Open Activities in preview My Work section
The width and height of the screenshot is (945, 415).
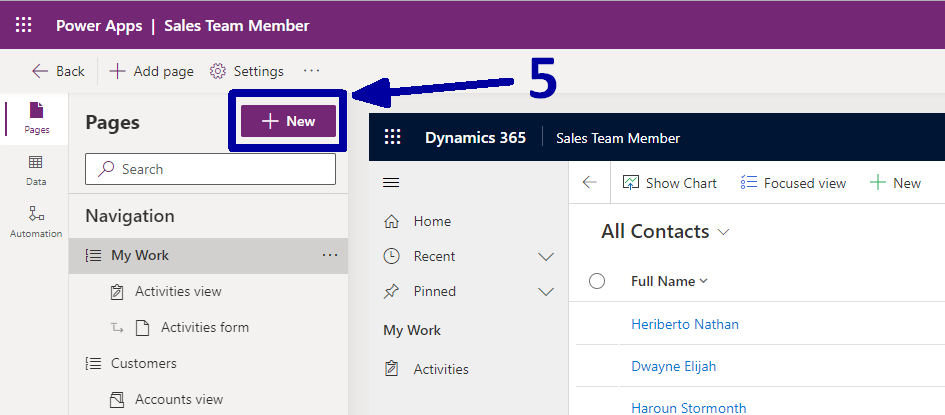(426, 369)
